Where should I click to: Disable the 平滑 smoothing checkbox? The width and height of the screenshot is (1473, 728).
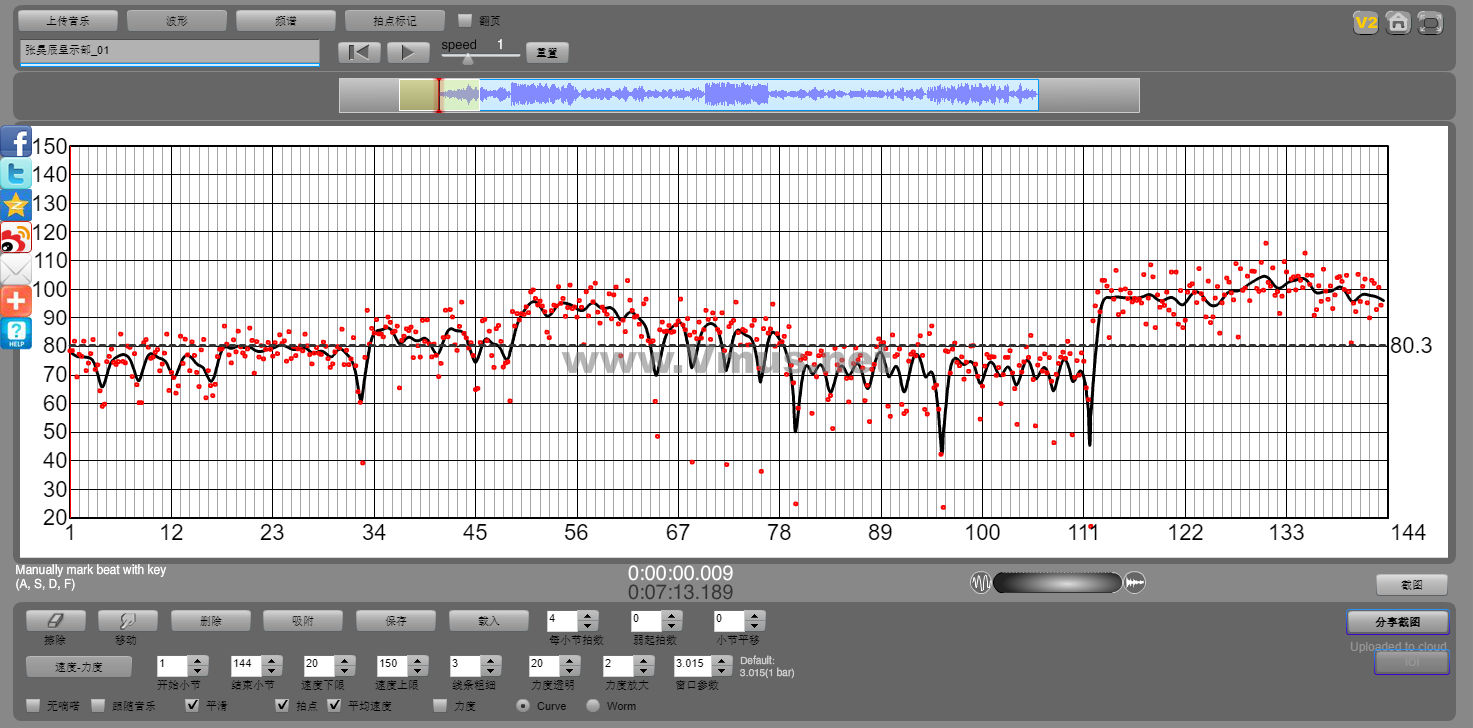(x=193, y=706)
